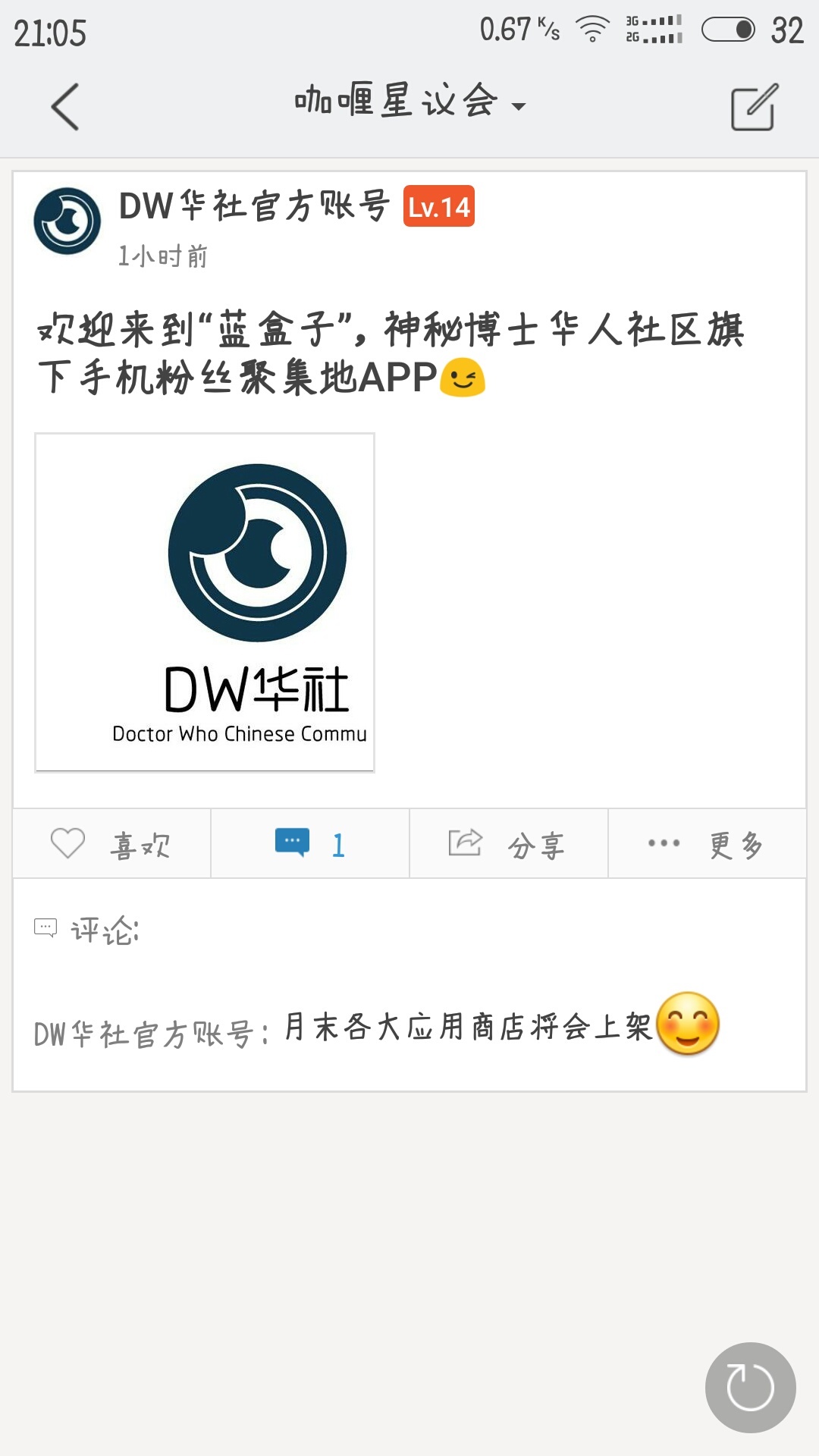The width and height of the screenshot is (819, 1456).
Task: Tap the heart like icon
Action: coord(67,843)
